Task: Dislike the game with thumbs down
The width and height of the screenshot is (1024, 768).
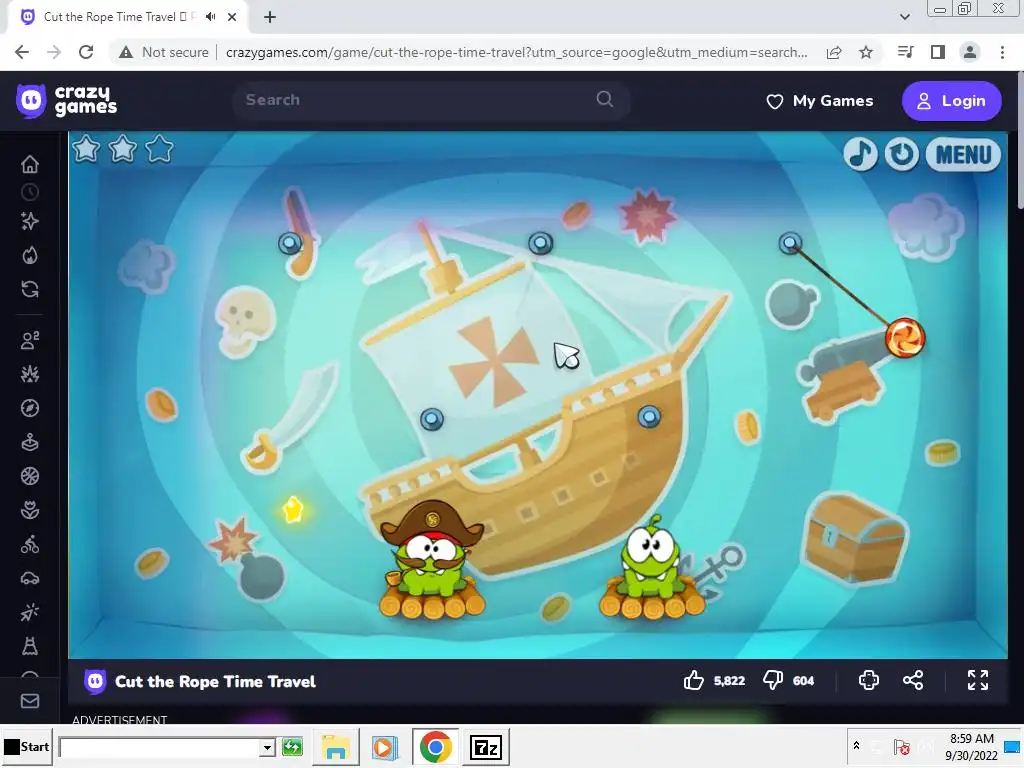Action: [x=773, y=680]
